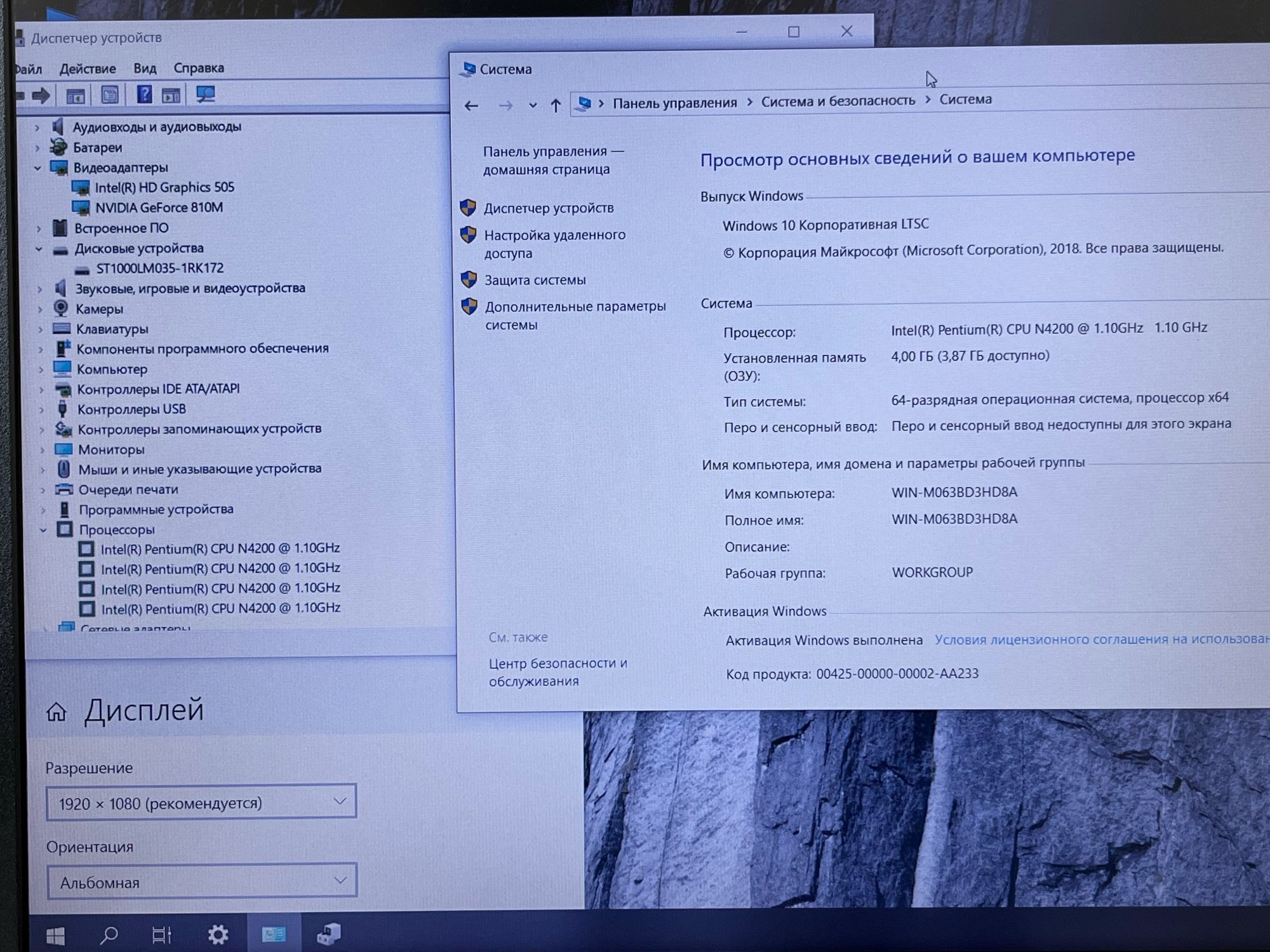Expand the Батареи node
This screenshot has width=1270, height=952.
(x=37, y=148)
